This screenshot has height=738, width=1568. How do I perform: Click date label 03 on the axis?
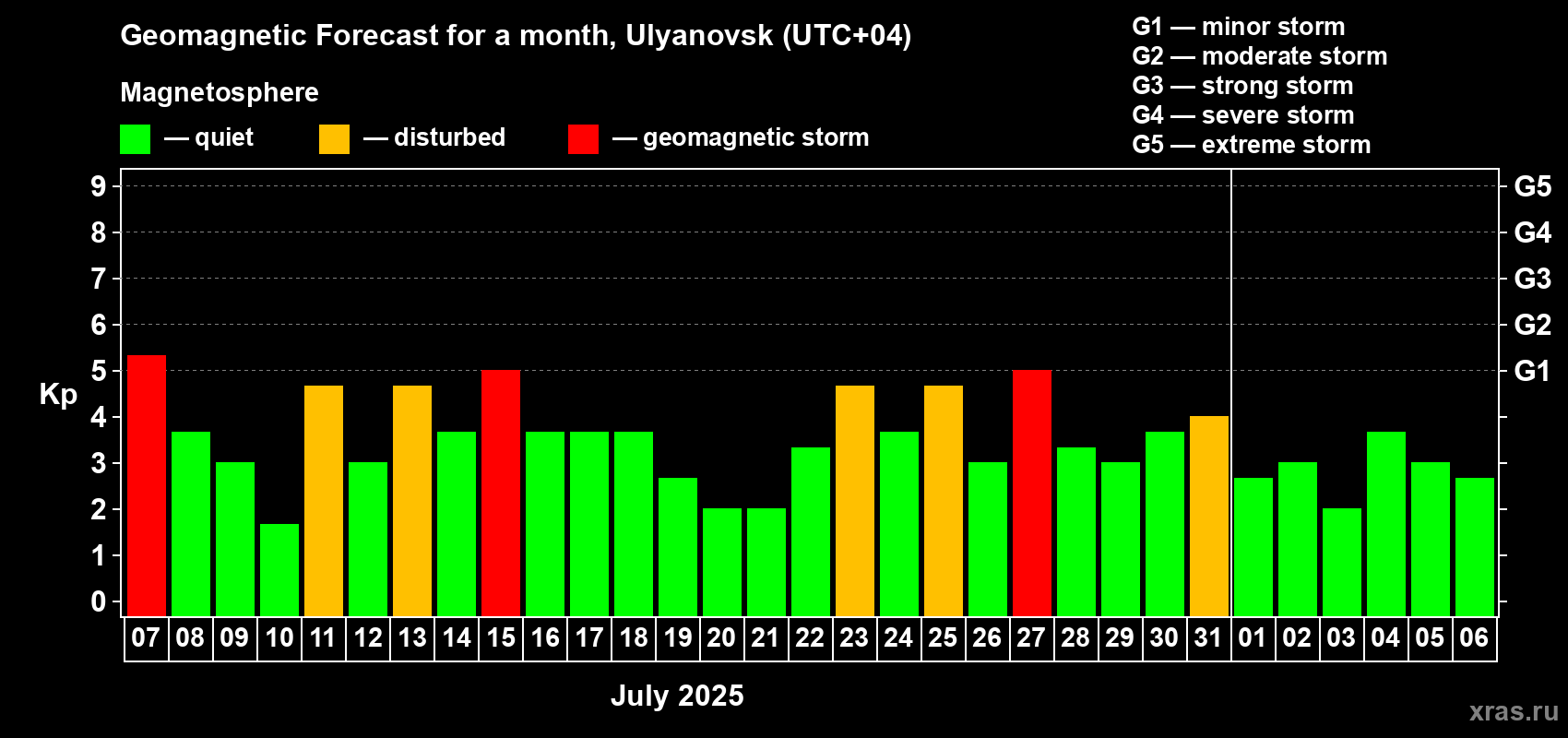(x=1341, y=637)
